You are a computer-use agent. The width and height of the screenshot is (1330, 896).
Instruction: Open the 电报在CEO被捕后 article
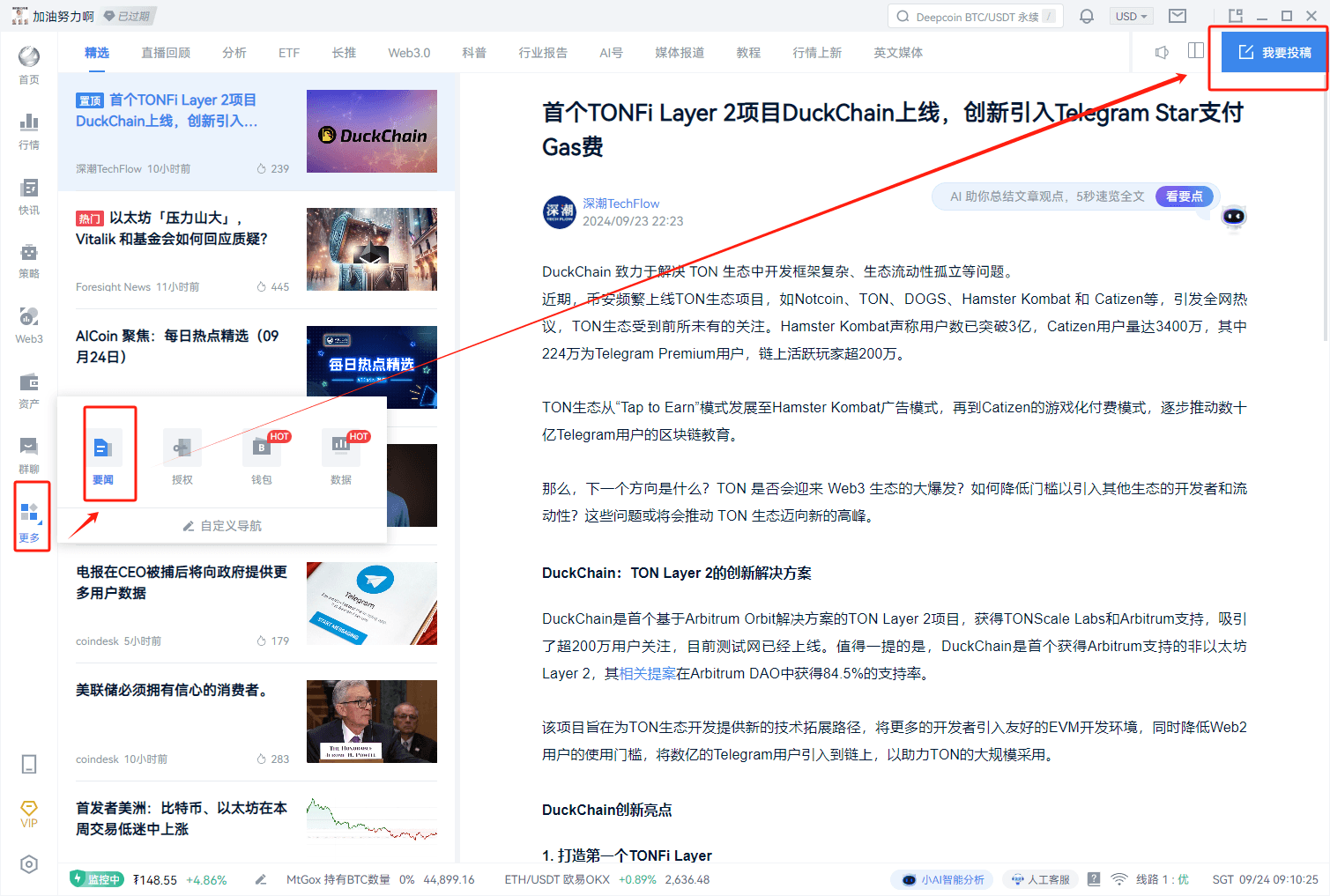point(256,604)
